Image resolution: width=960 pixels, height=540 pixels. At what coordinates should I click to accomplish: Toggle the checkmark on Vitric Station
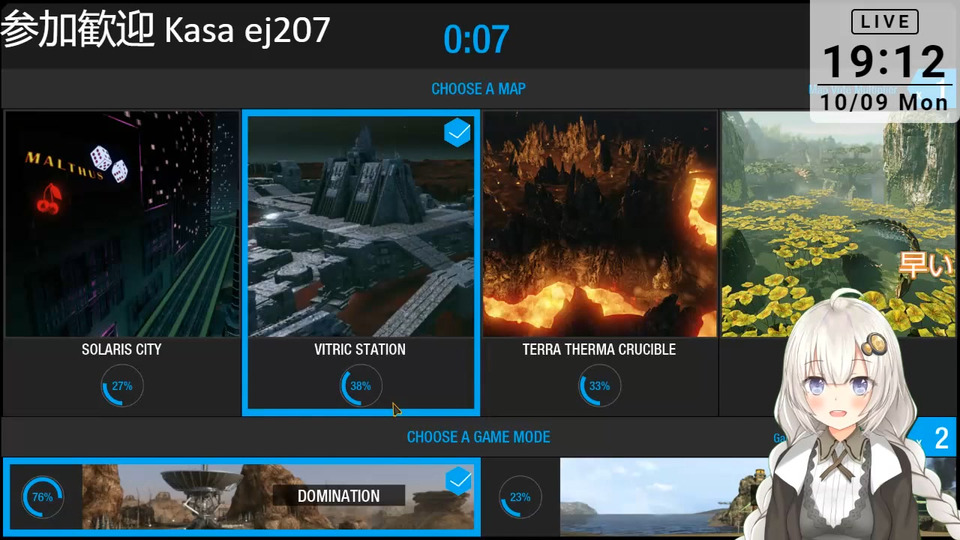coord(457,132)
